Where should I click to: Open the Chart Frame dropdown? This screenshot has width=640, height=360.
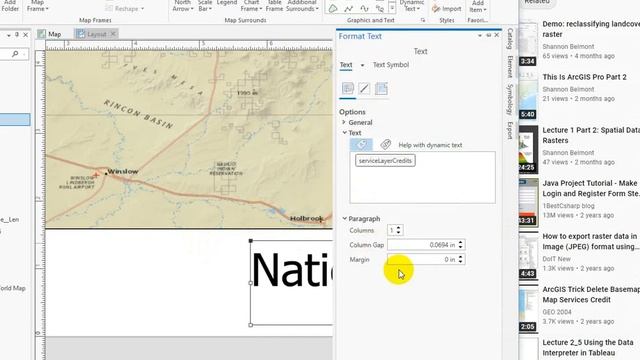[x=251, y=6]
